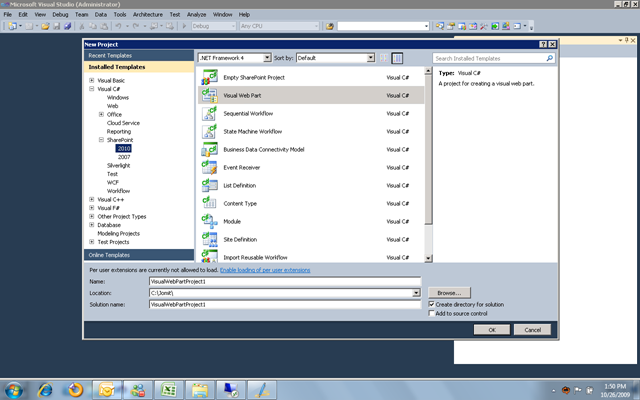
Task: Click the search magnifier in template search
Action: click(549, 58)
